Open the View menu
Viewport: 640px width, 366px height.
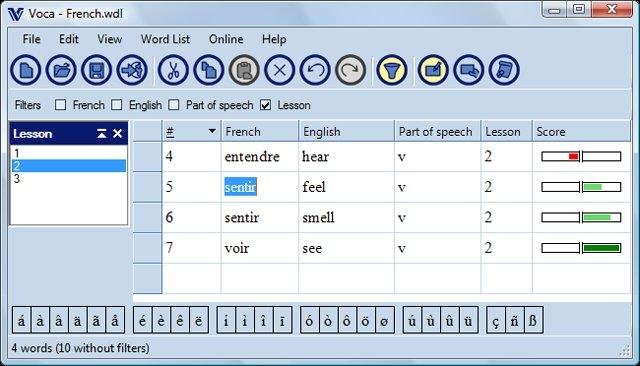(109, 39)
